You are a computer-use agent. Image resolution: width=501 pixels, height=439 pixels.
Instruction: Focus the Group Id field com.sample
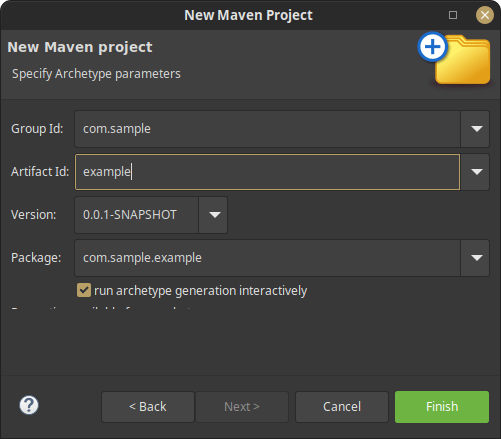coord(267,129)
